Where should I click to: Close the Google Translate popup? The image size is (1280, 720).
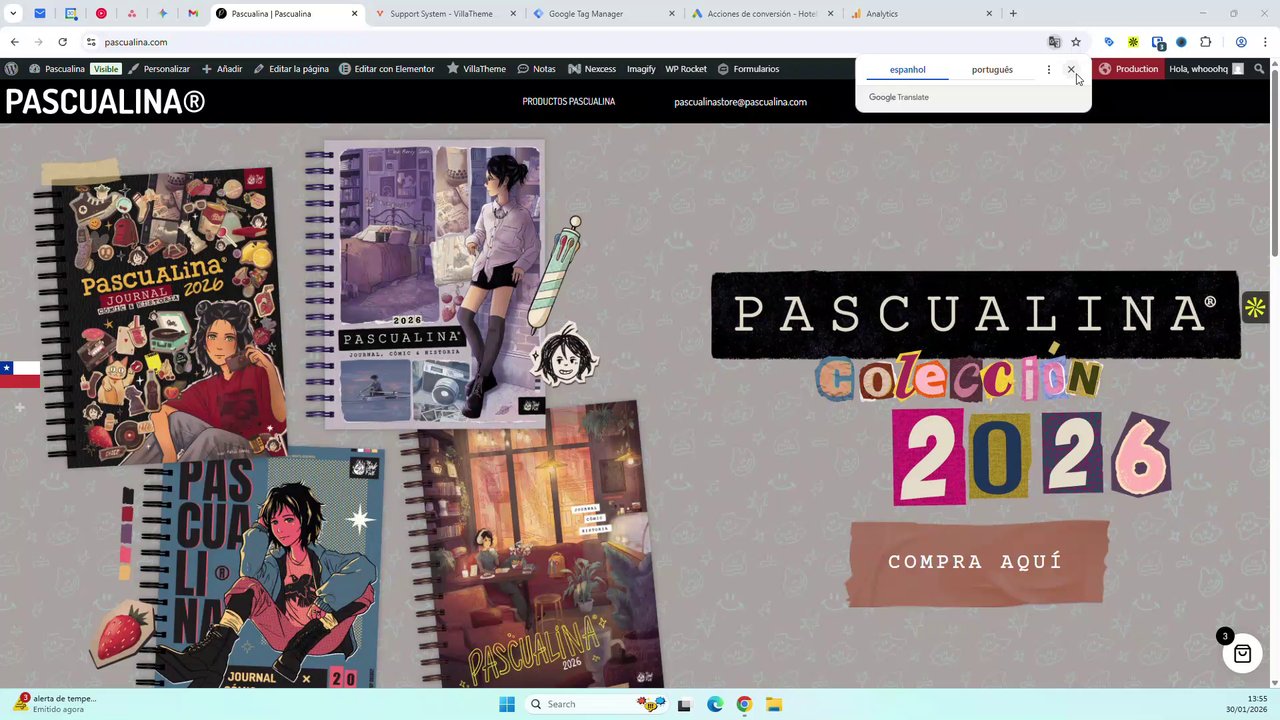[x=1071, y=70]
